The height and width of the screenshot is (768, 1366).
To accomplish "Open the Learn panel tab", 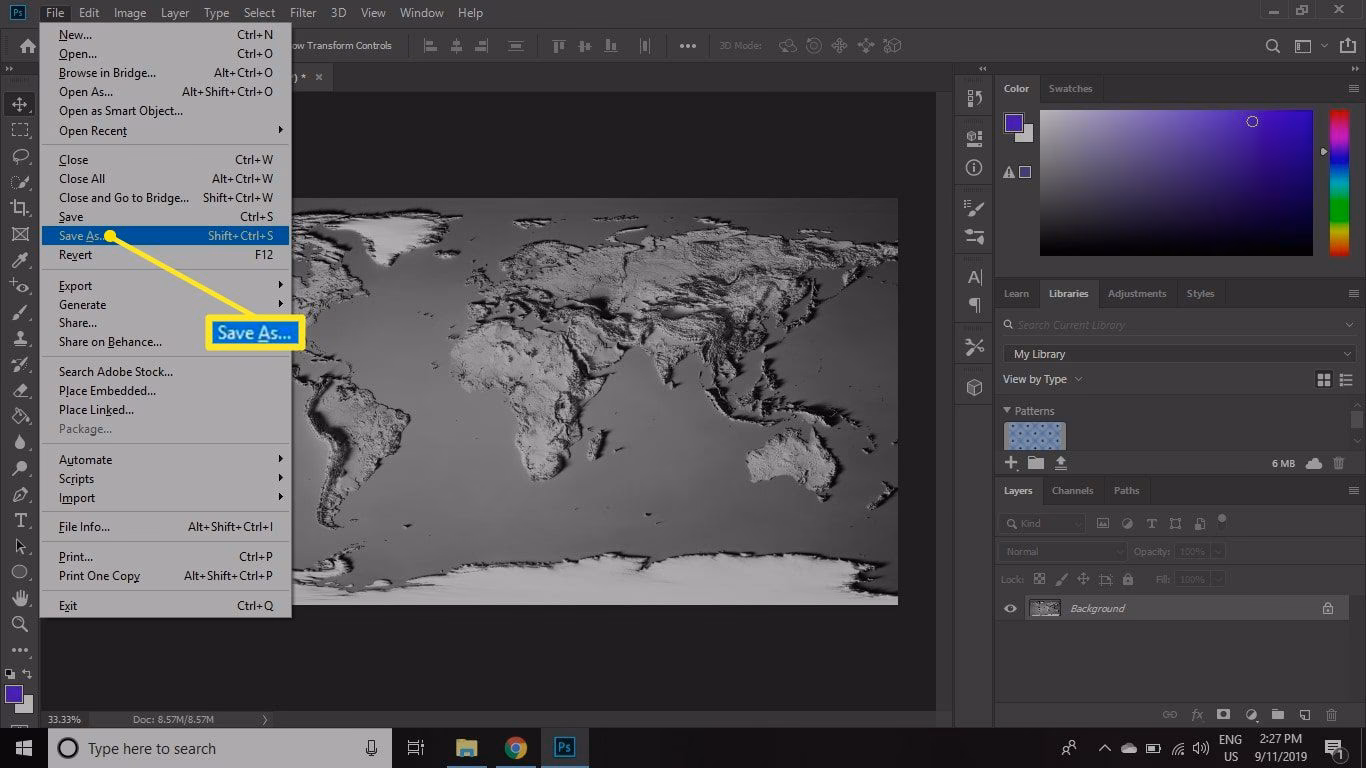I will tap(1016, 293).
